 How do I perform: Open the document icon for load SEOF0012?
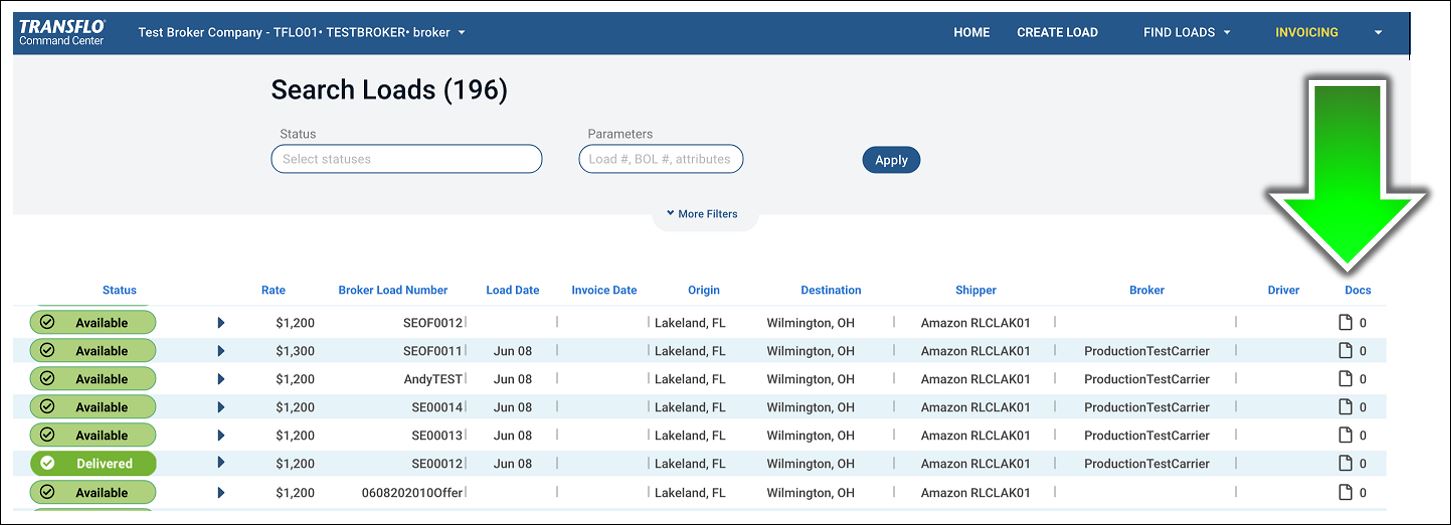click(x=1345, y=323)
